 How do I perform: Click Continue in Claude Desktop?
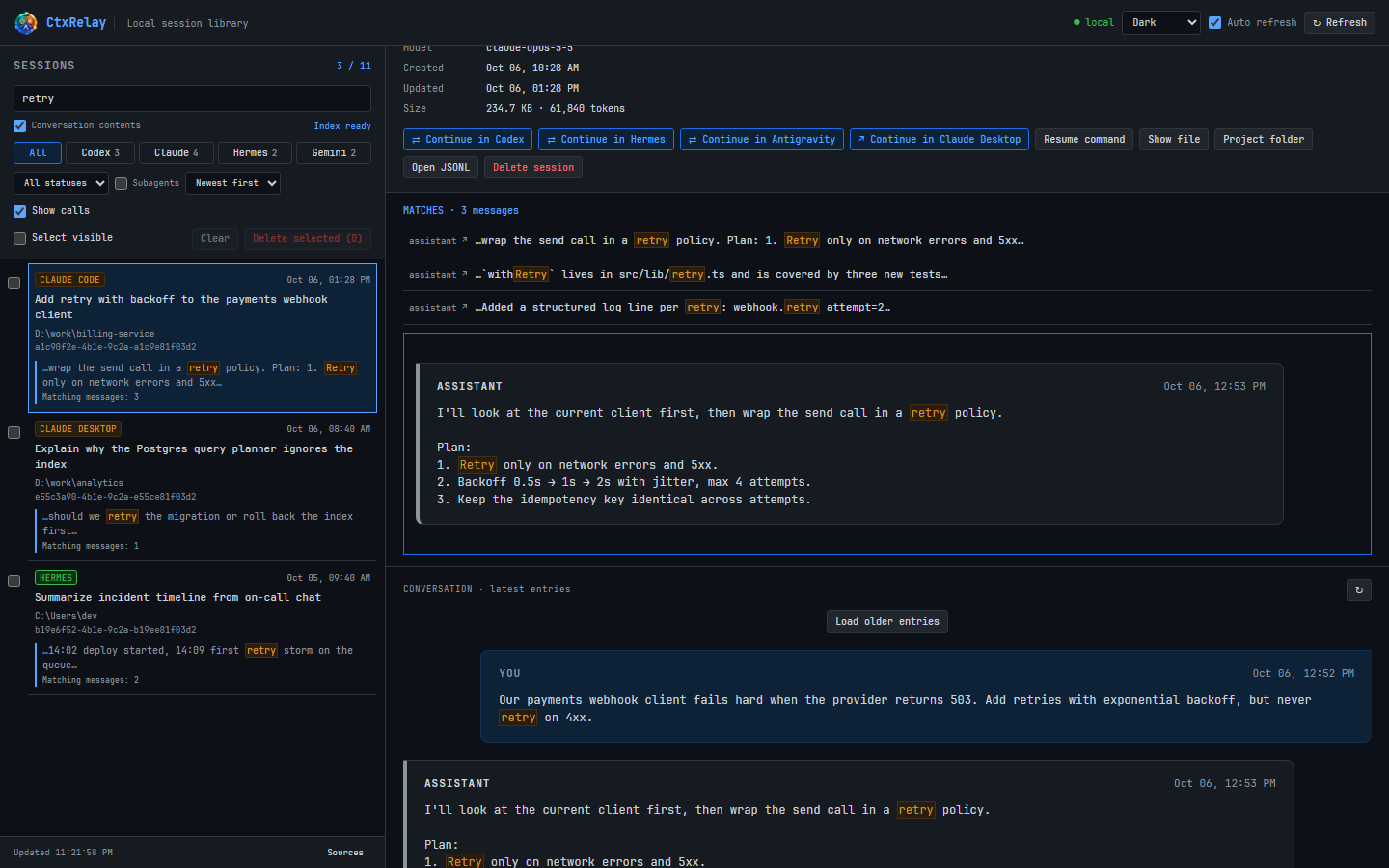(x=939, y=140)
